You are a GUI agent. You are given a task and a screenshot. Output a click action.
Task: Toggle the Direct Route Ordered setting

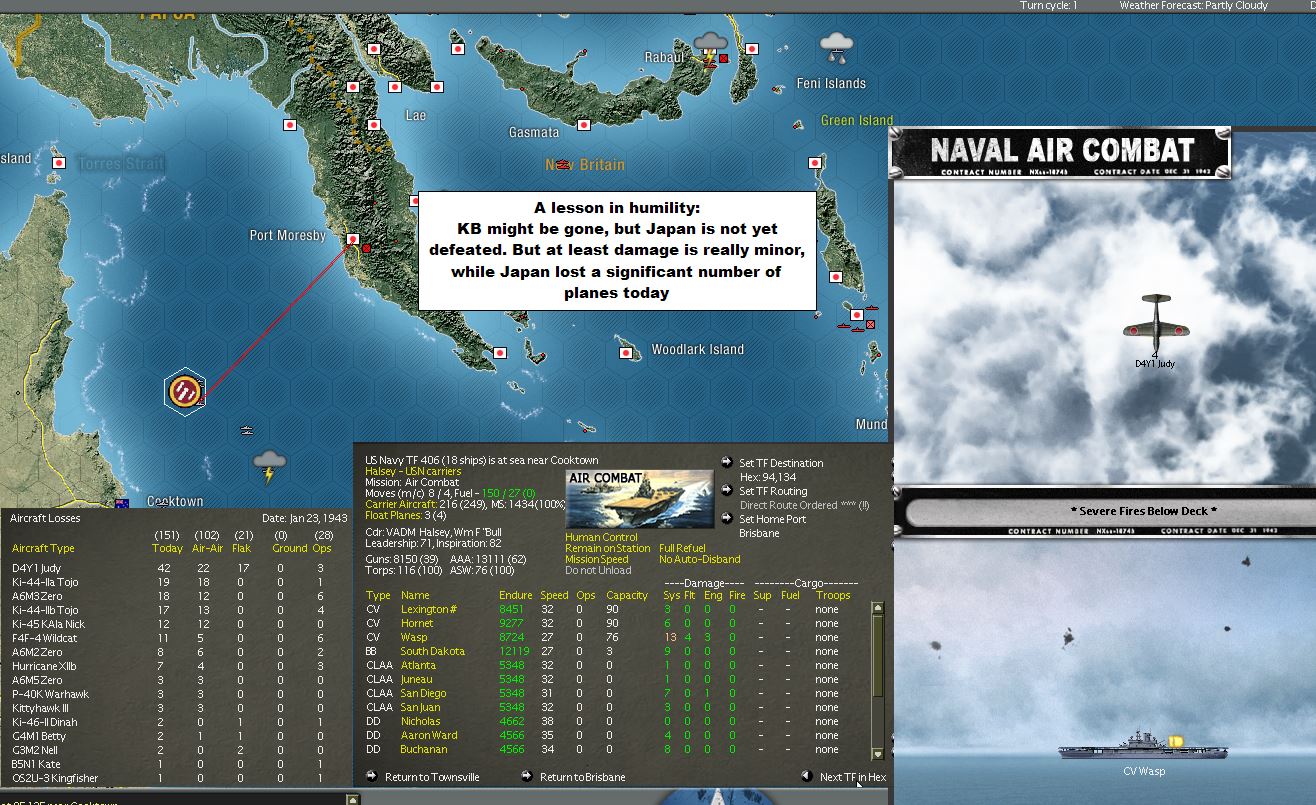point(804,505)
